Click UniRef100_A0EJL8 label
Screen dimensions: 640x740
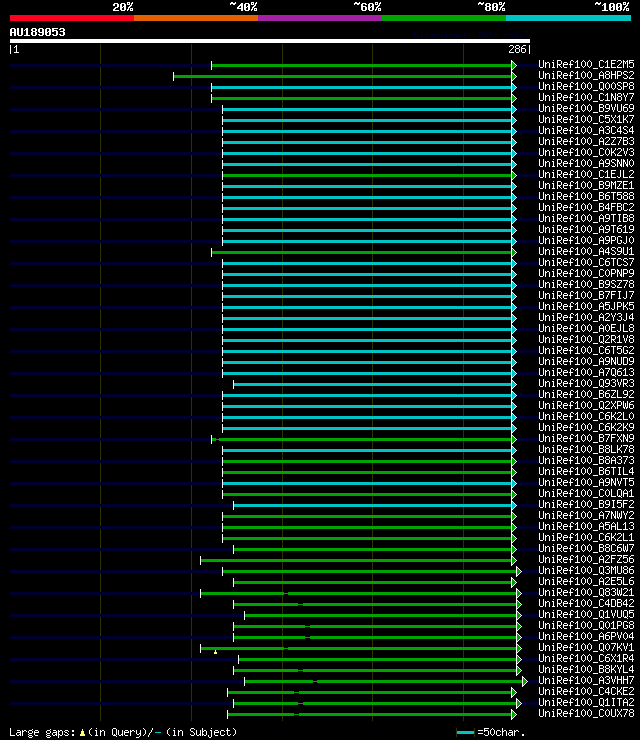586,328
